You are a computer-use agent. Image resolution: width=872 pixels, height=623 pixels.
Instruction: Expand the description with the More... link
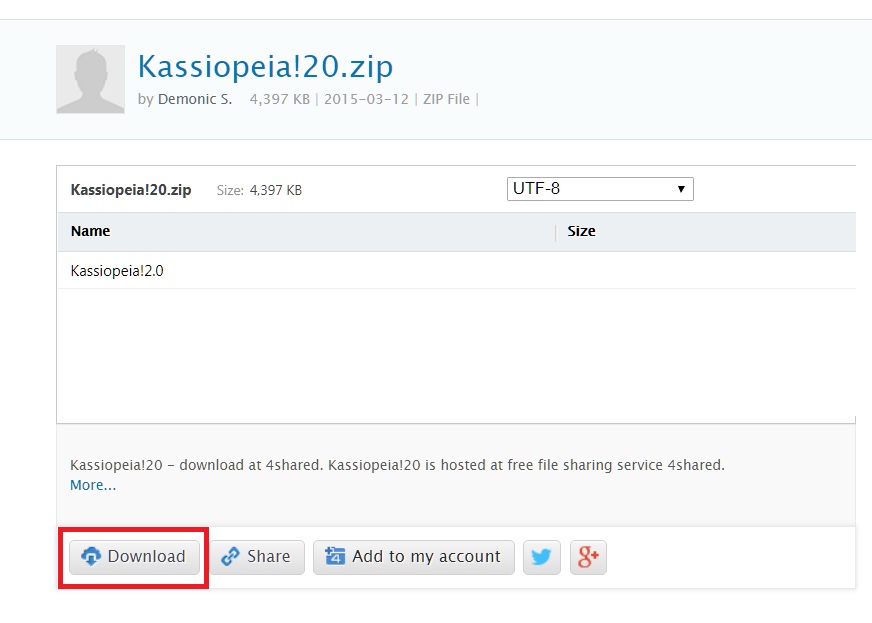point(93,485)
